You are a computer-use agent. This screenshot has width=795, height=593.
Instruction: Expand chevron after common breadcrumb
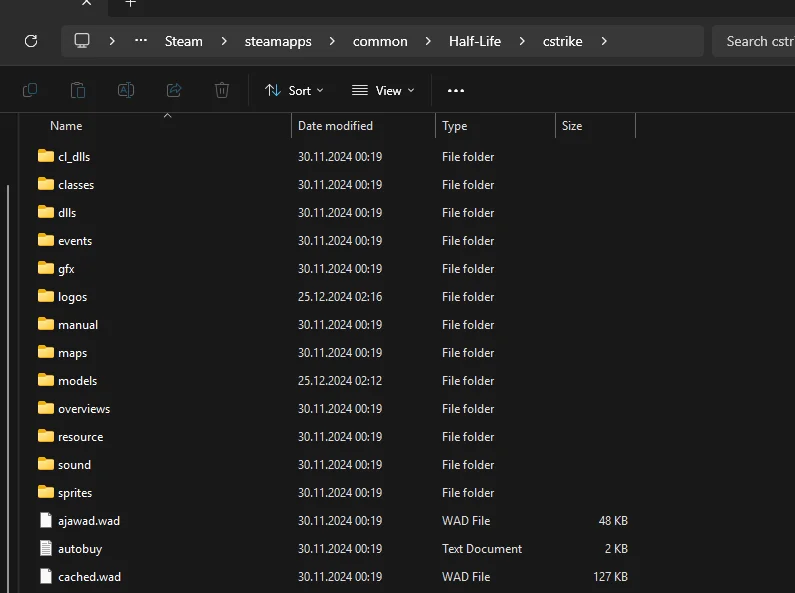[x=428, y=41]
